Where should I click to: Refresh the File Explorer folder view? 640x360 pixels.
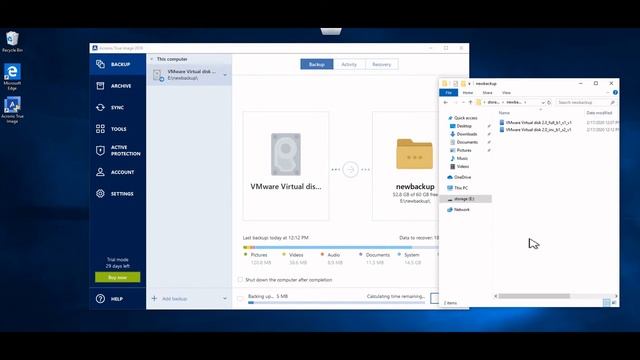(549, 102)
